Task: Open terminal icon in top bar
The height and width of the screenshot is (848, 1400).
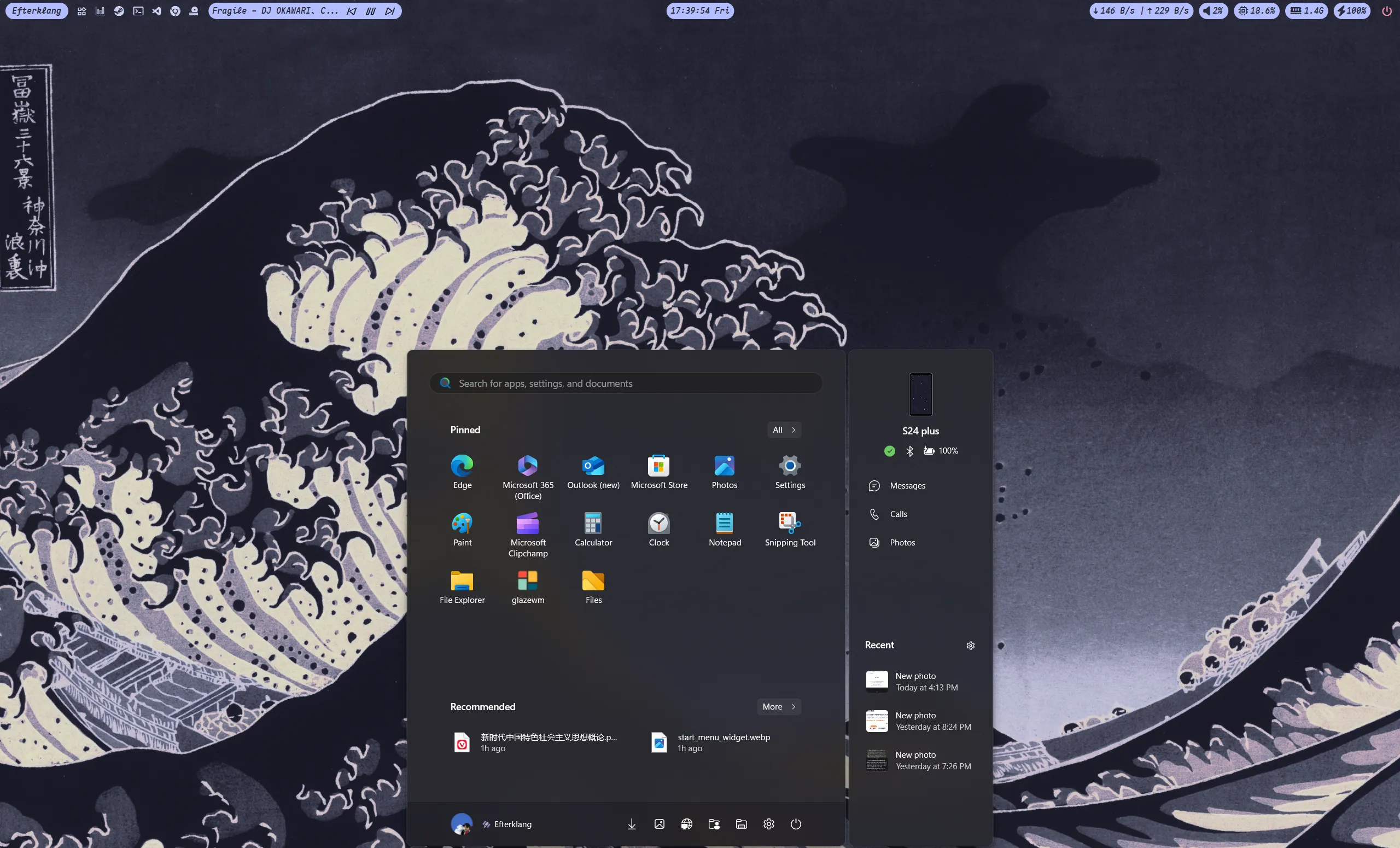Action: pyautogui.click(x=138, y=11)
